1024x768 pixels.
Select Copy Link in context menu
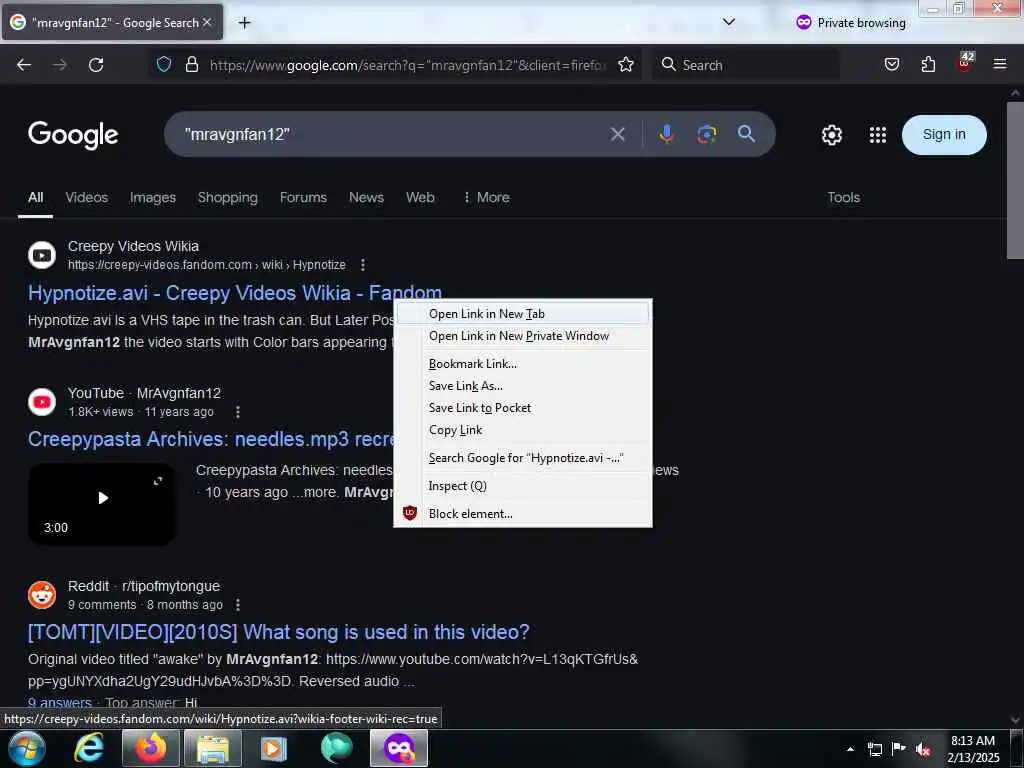(x=522, y=430)
